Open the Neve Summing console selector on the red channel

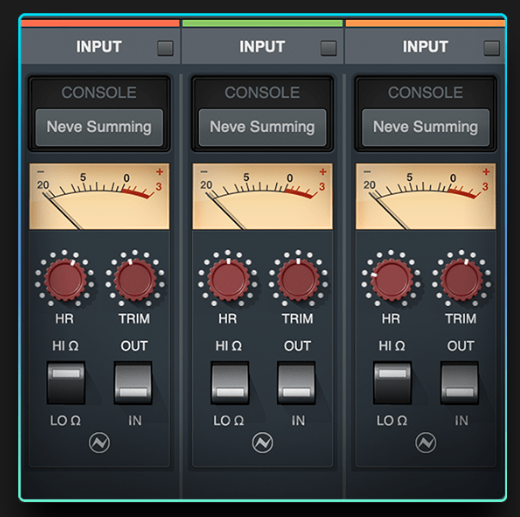(99, 127)
